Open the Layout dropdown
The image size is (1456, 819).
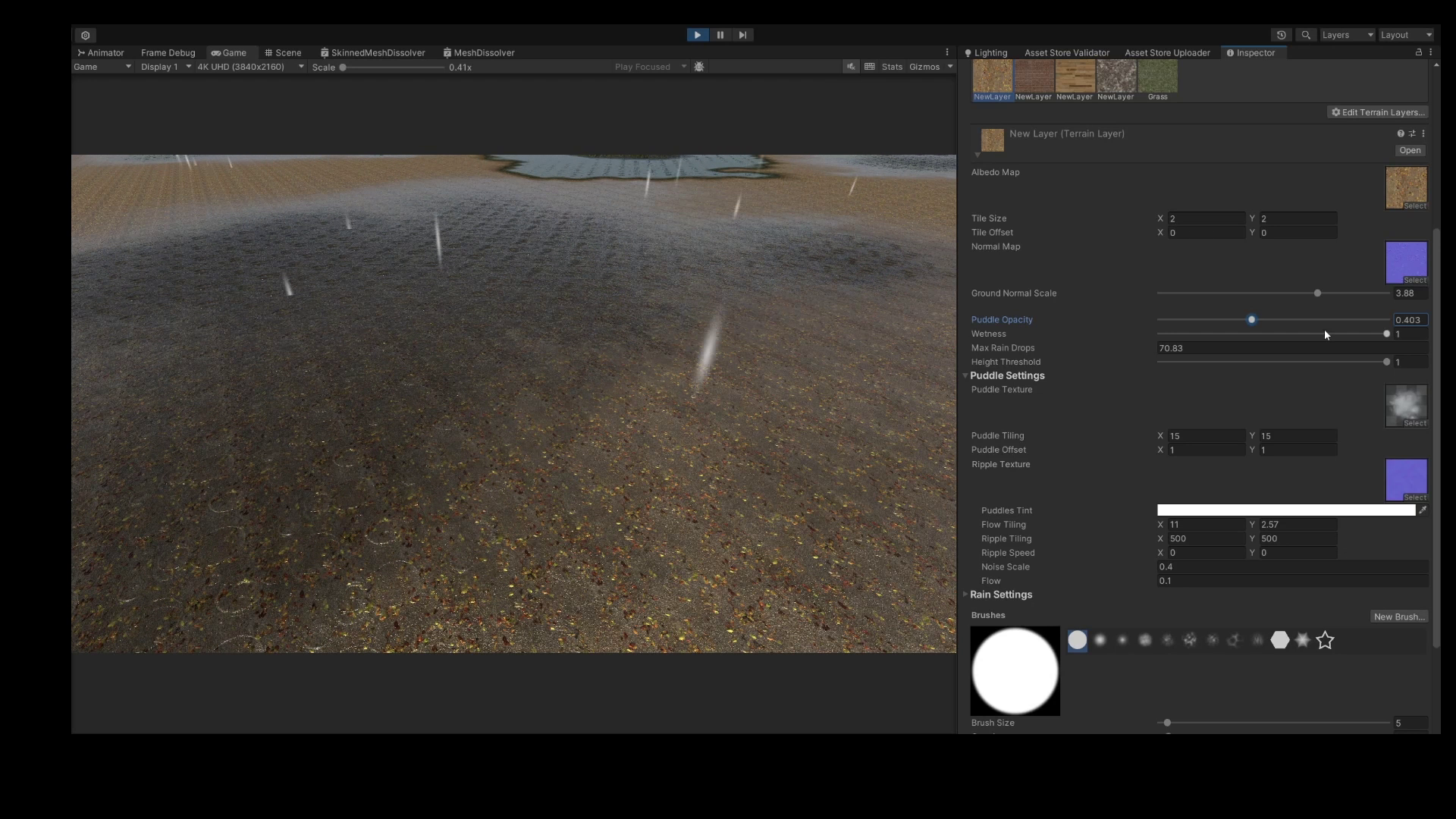1406,35
